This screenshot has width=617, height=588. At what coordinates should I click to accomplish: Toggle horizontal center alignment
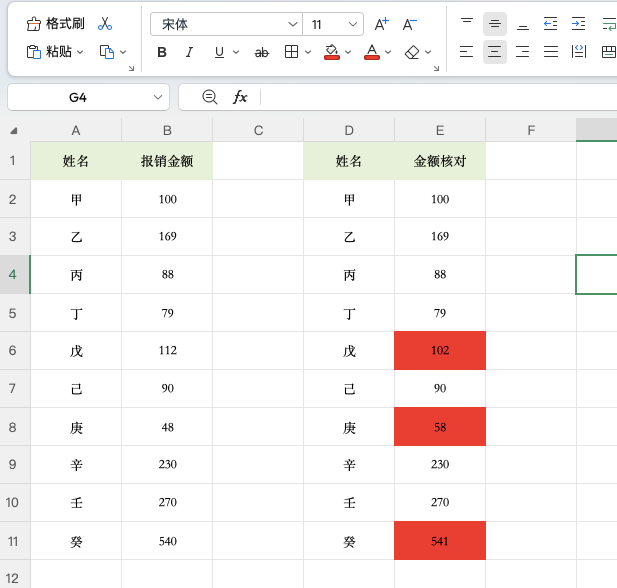(495, 52)
